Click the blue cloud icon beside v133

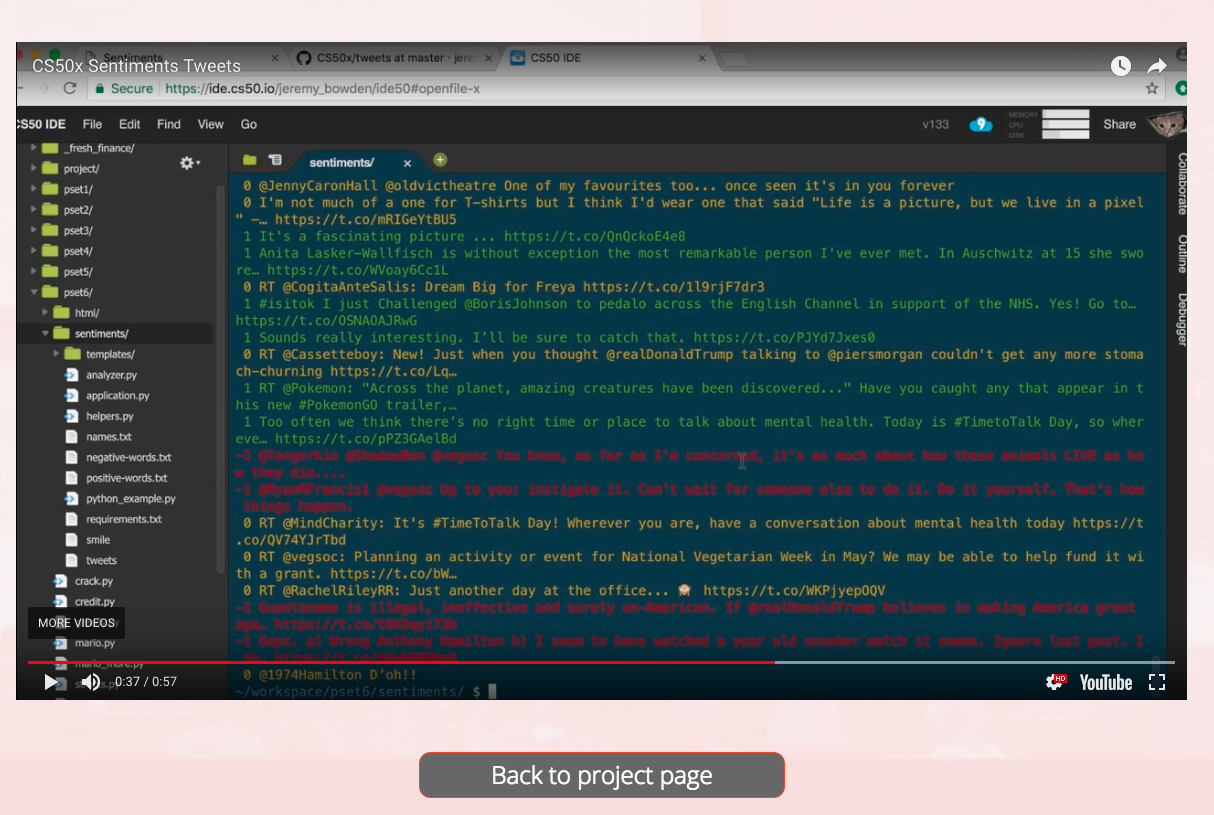click(981, 124)
